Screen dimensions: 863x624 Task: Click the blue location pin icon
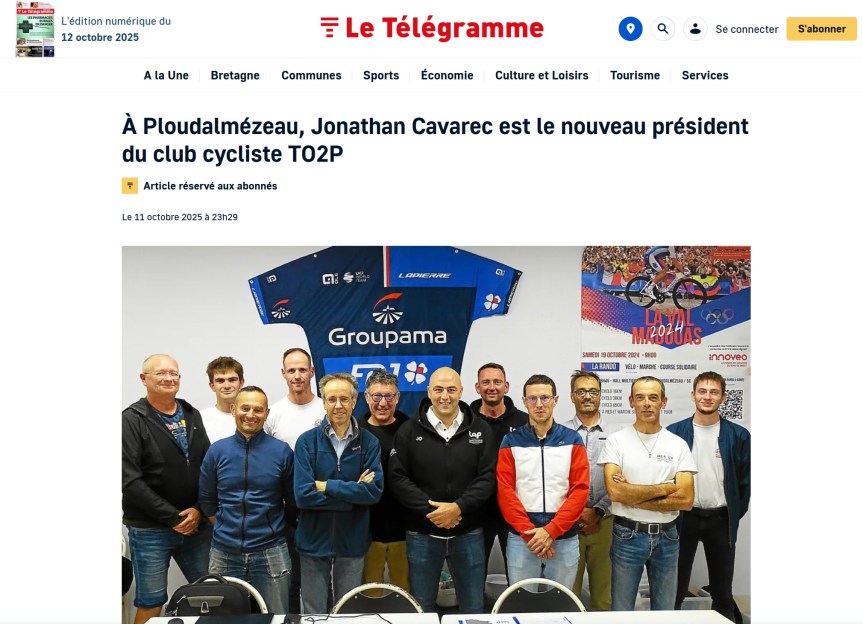630,29
